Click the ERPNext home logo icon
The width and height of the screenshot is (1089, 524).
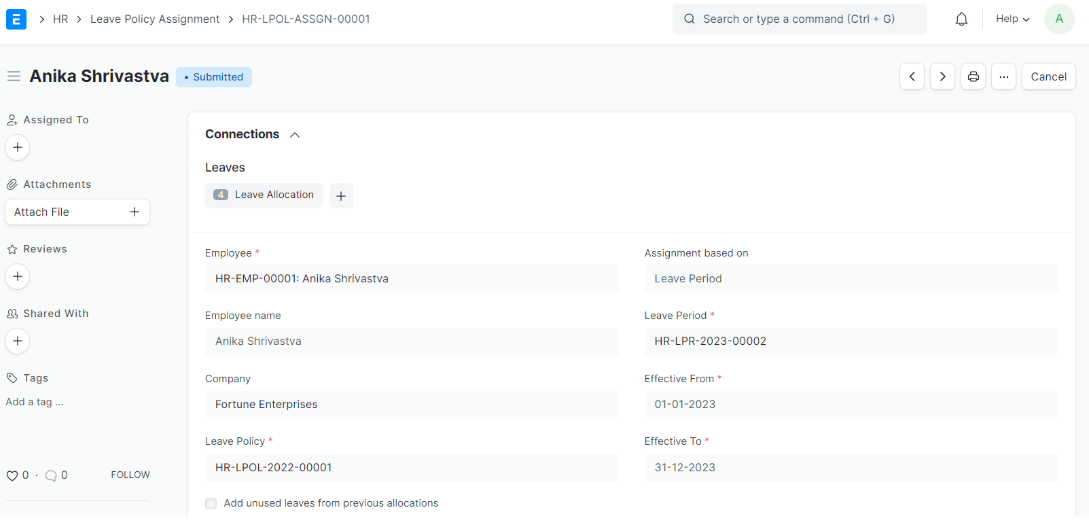(x=16, y=19)
